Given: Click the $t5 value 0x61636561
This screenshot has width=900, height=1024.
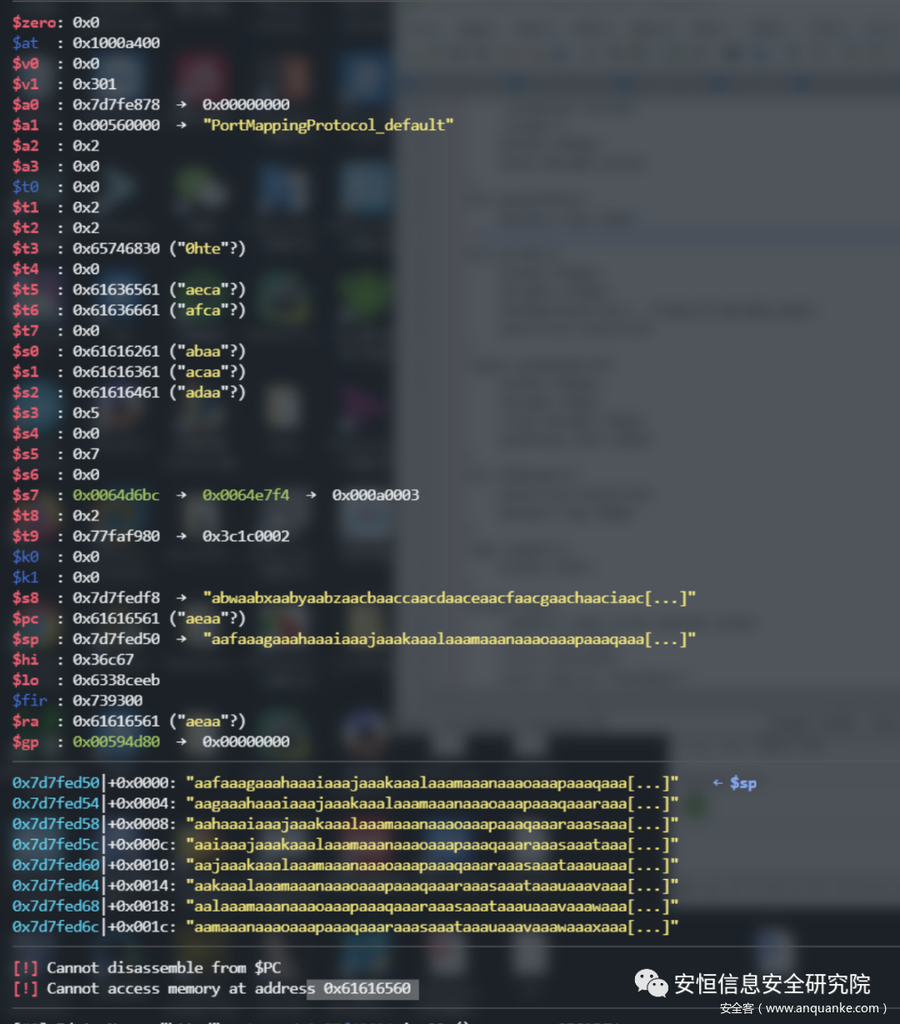Looking at the screenshot, I should pos(116,290).
